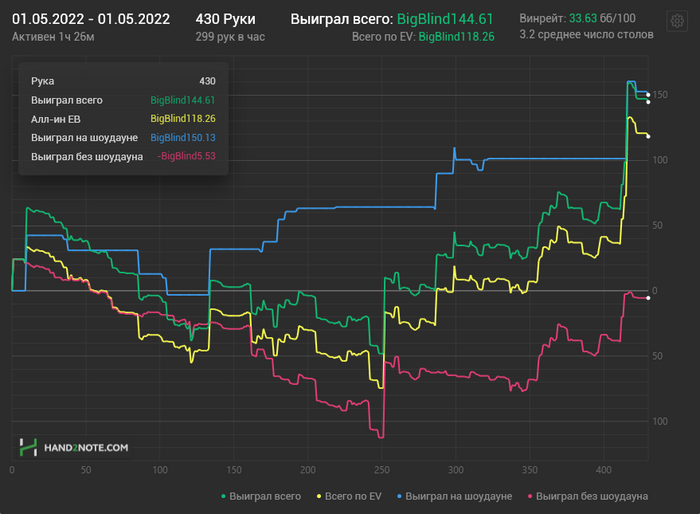The width and height of the screenshot is (700, 514).
Task: Click the '430 Руки' hands count
Action: pyautogui.click(x=225, y=19)
